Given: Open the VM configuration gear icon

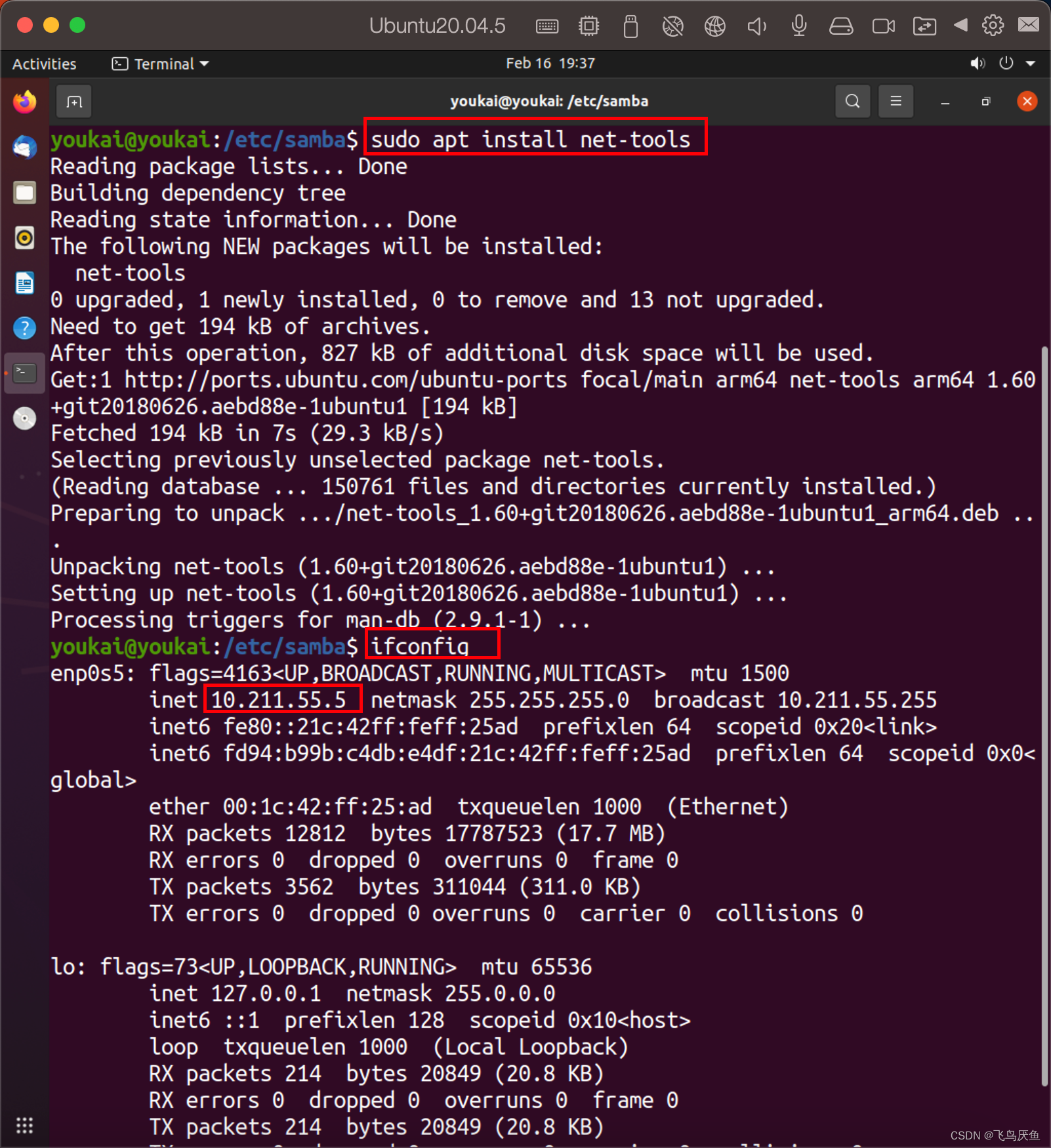Looking at the screenshot, I should (x=993, y=26).
